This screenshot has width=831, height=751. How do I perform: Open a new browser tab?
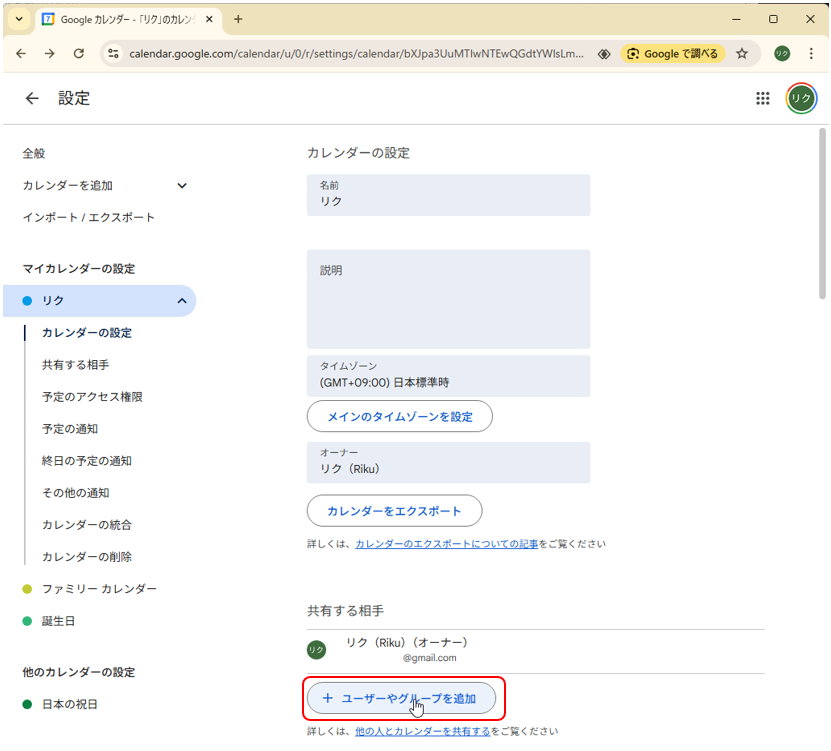(x=238, y=19)
